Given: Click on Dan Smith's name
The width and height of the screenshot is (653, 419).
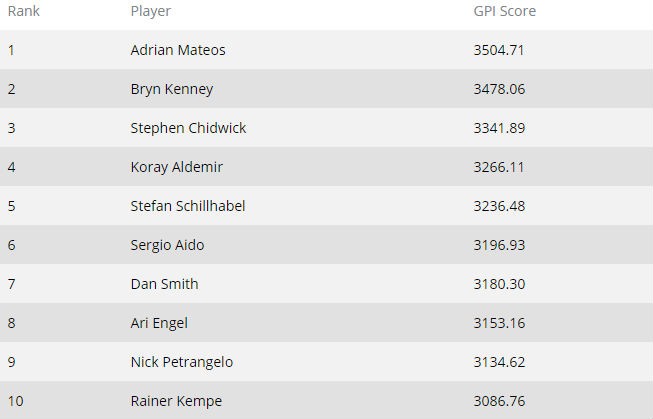Looking at the screenshot, I should click(164, 284).
